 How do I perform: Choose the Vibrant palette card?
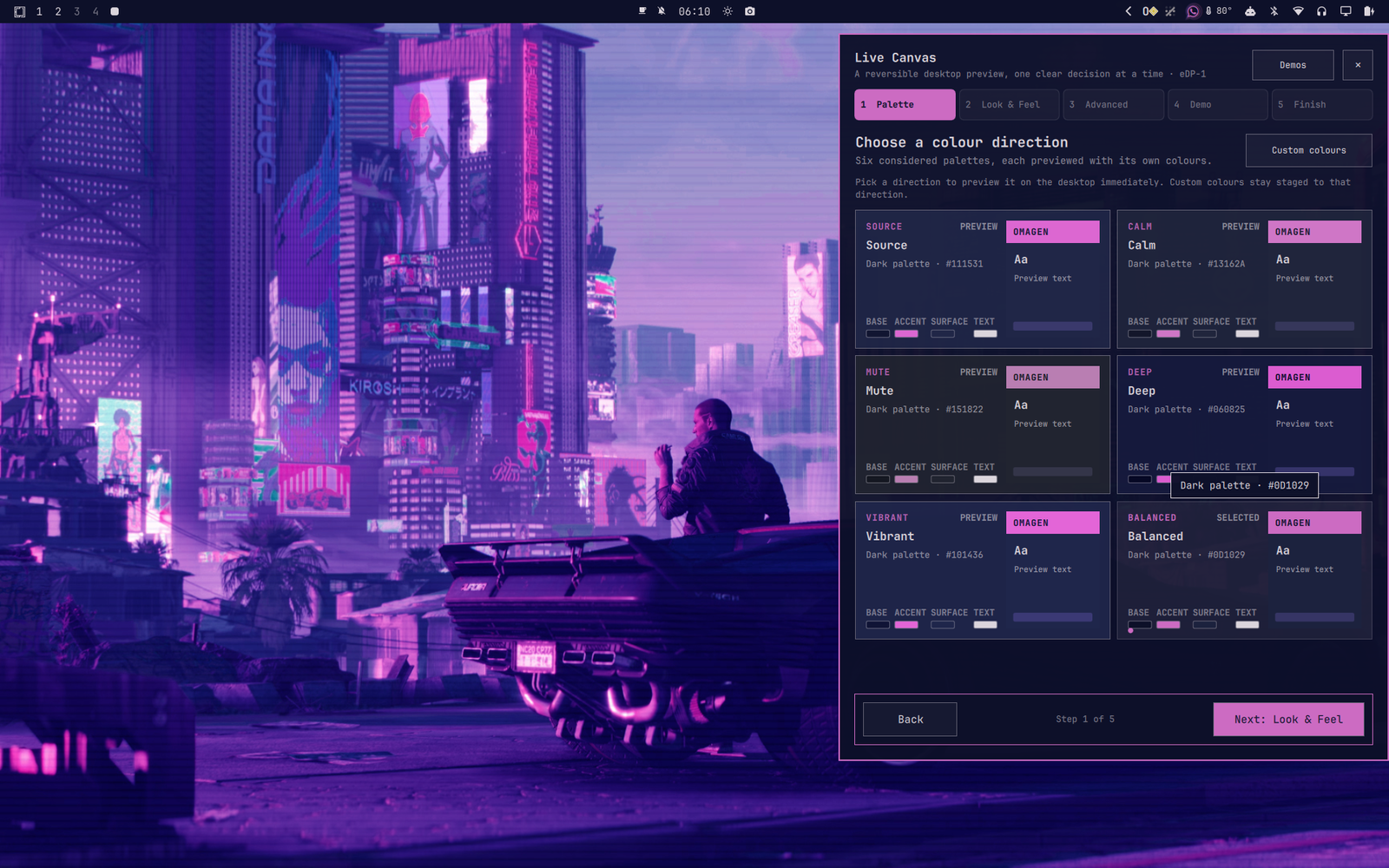(982, 570)
